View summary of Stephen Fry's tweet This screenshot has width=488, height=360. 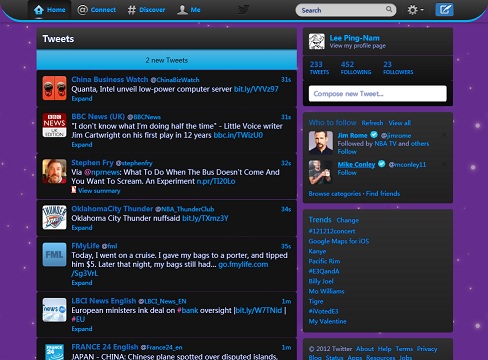(x=99, y=191)
